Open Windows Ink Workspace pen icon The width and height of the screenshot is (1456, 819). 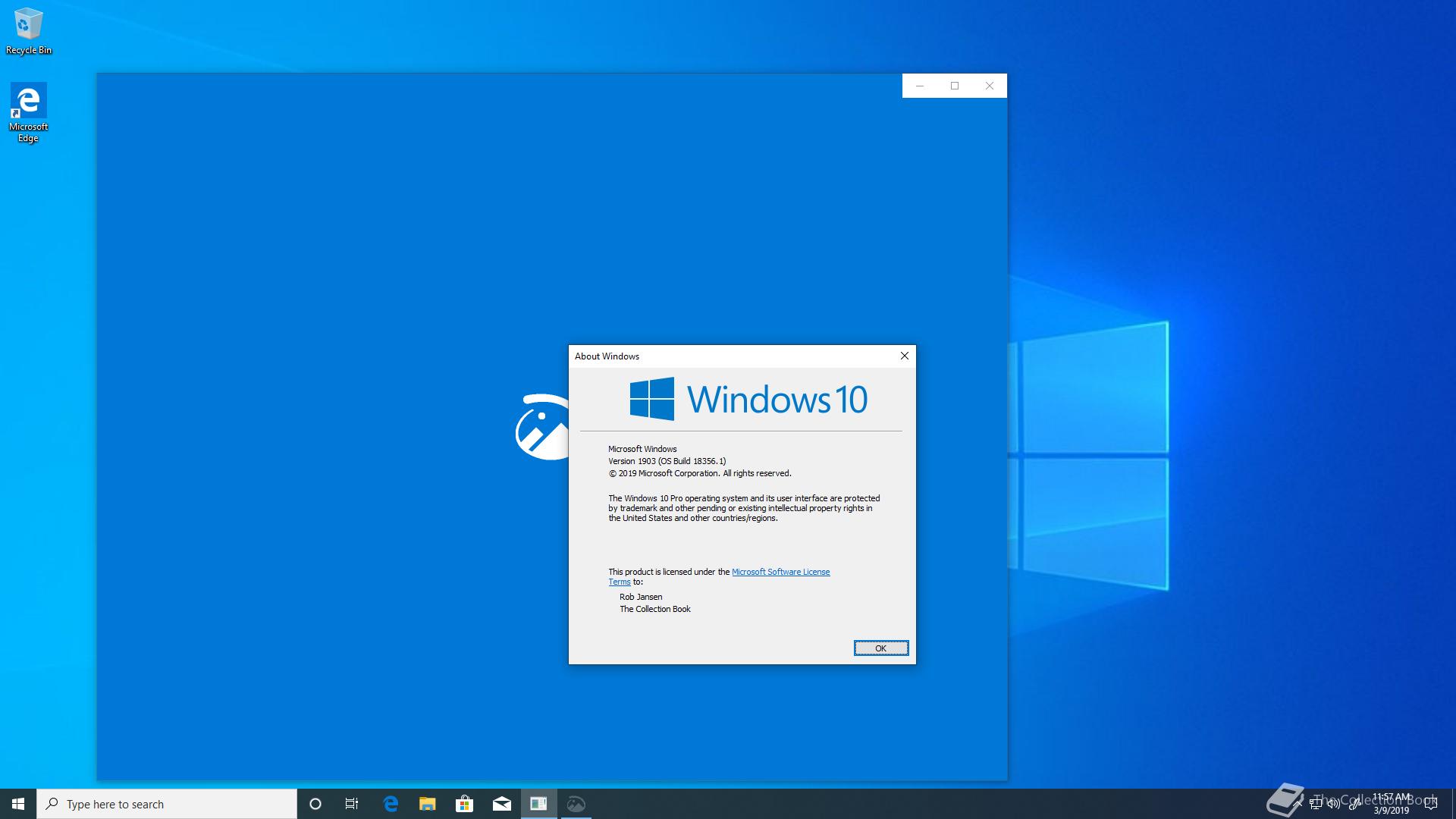1354,804
